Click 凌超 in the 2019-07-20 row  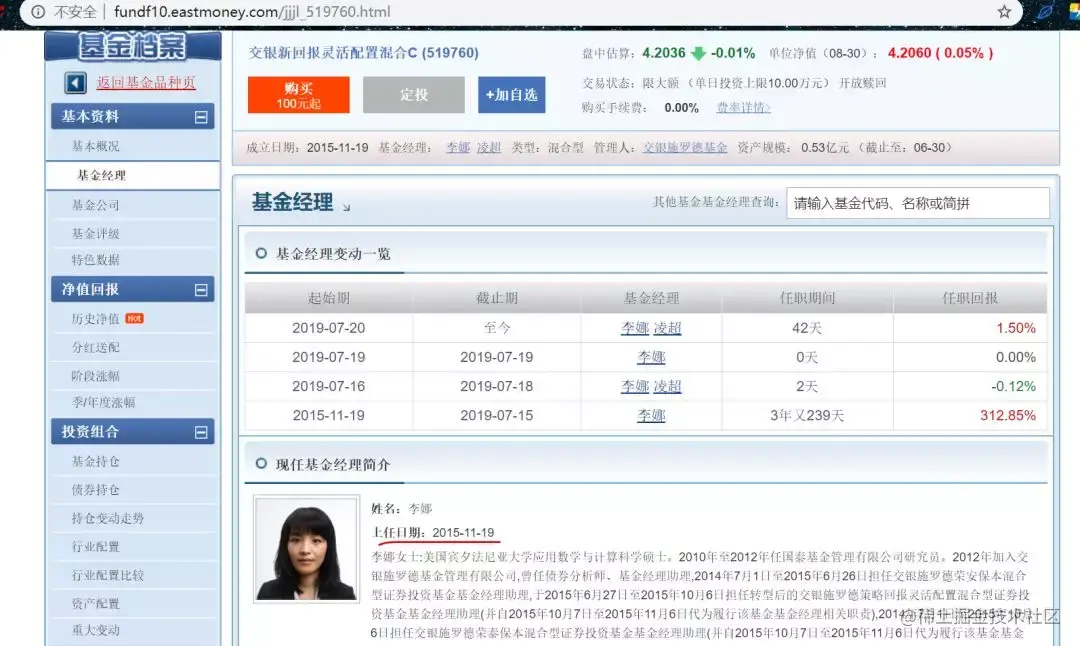667,328
